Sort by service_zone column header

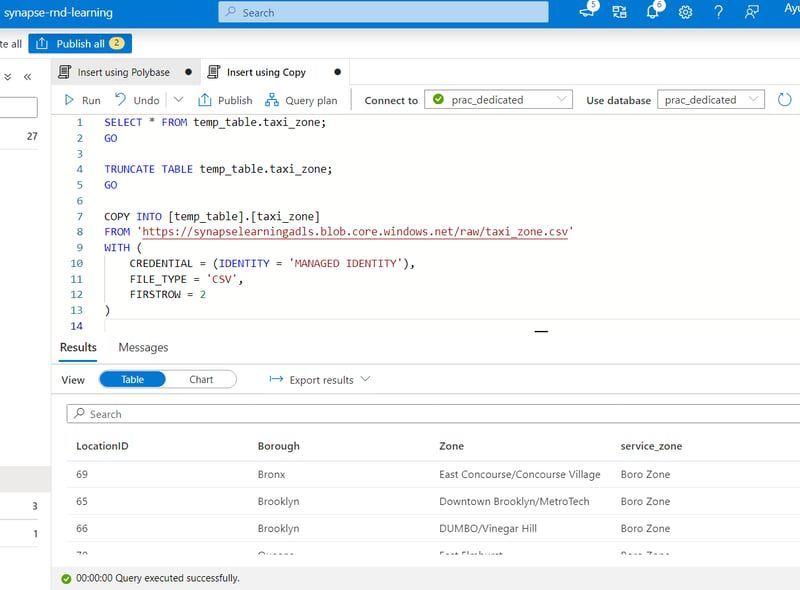[x=651, y=446]
